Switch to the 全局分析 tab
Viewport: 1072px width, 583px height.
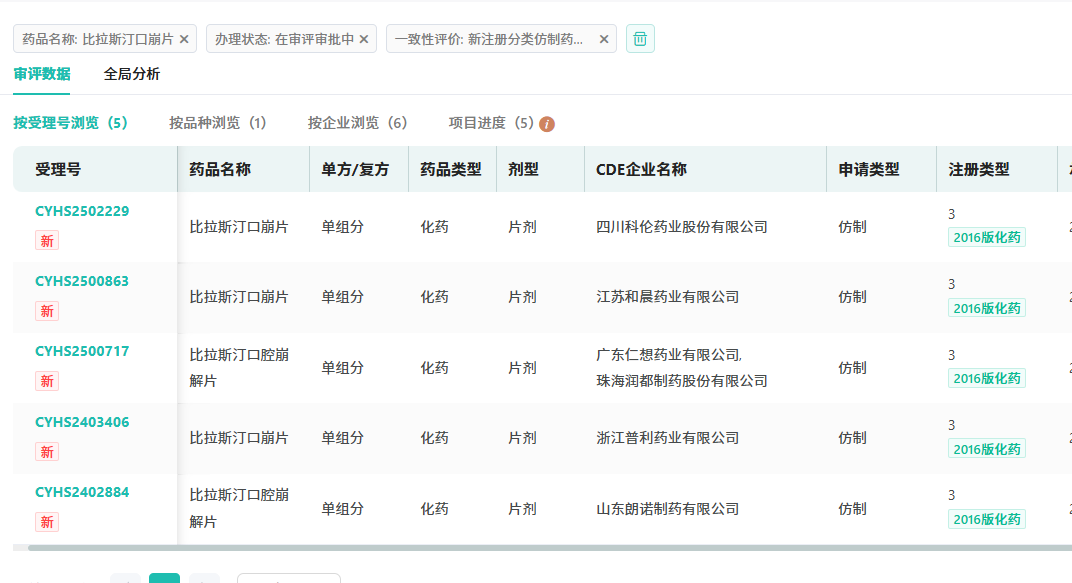pos(131,74)
